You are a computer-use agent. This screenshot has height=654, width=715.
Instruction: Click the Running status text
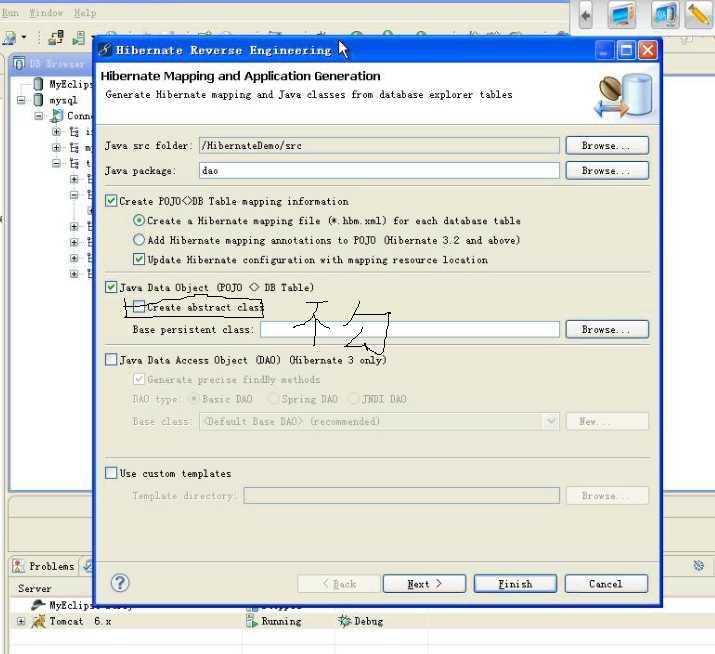(x=281, y=621)
